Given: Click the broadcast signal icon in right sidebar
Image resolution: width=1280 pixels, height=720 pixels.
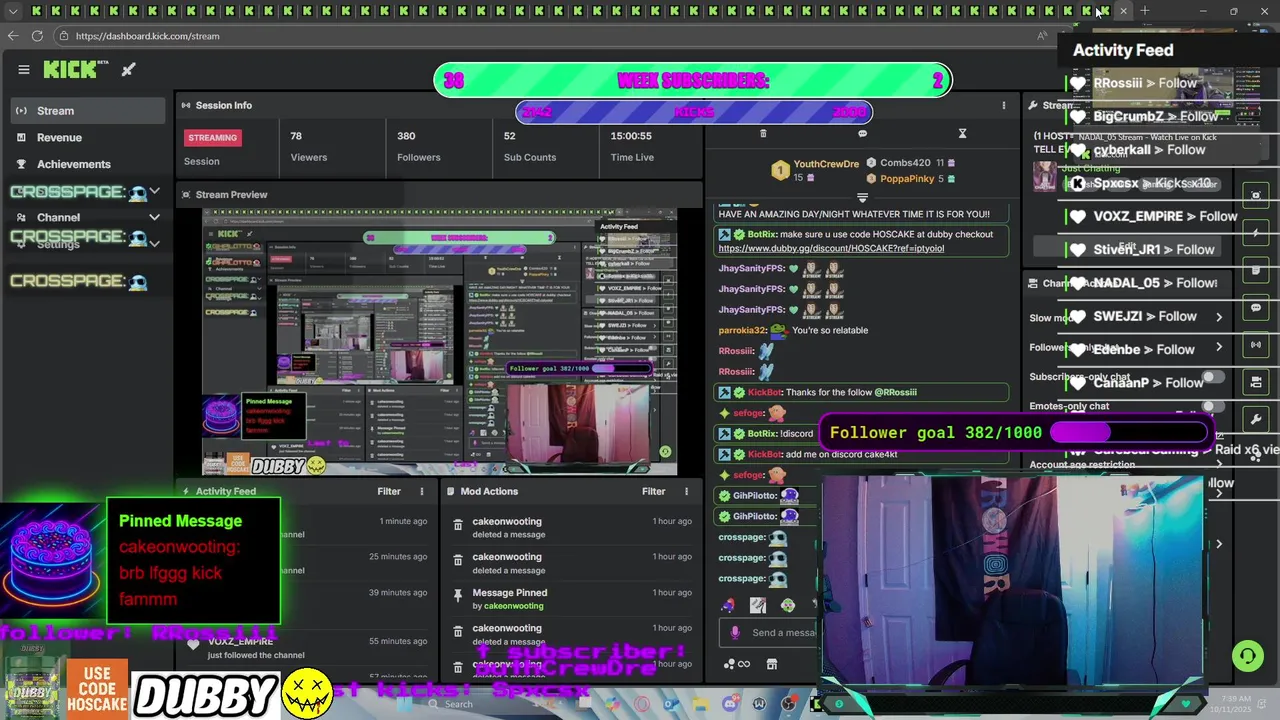Looking at the screenshot, I should (x=1256, y=345).
